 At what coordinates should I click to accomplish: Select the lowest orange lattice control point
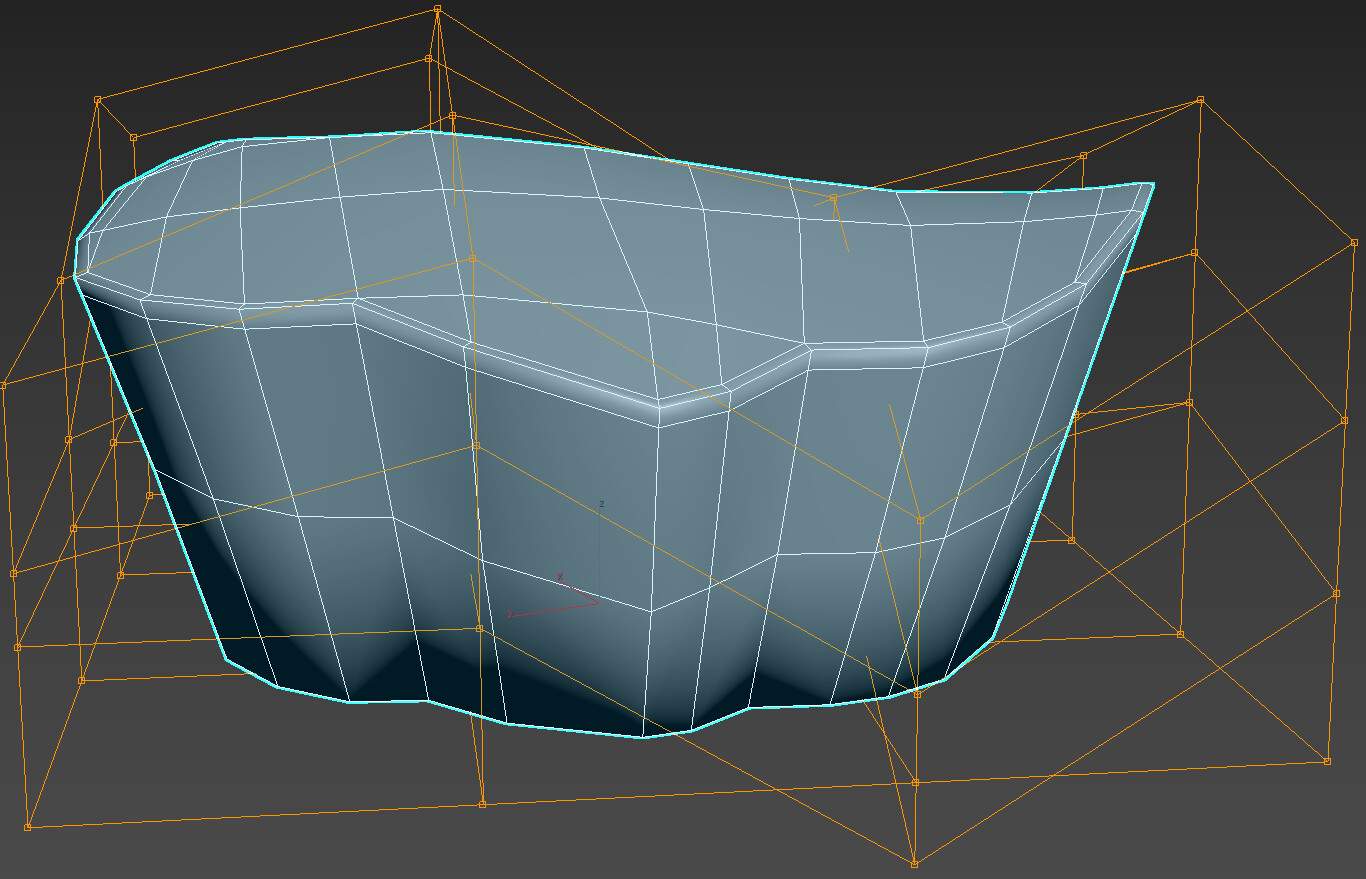[914, 864]
